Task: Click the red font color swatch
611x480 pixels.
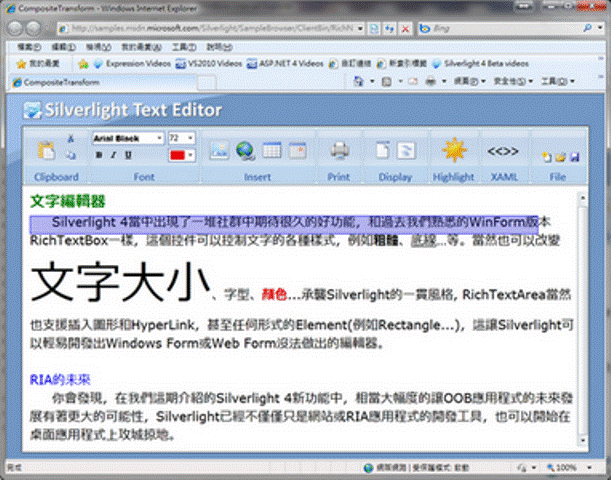Action: click(177, 155)
